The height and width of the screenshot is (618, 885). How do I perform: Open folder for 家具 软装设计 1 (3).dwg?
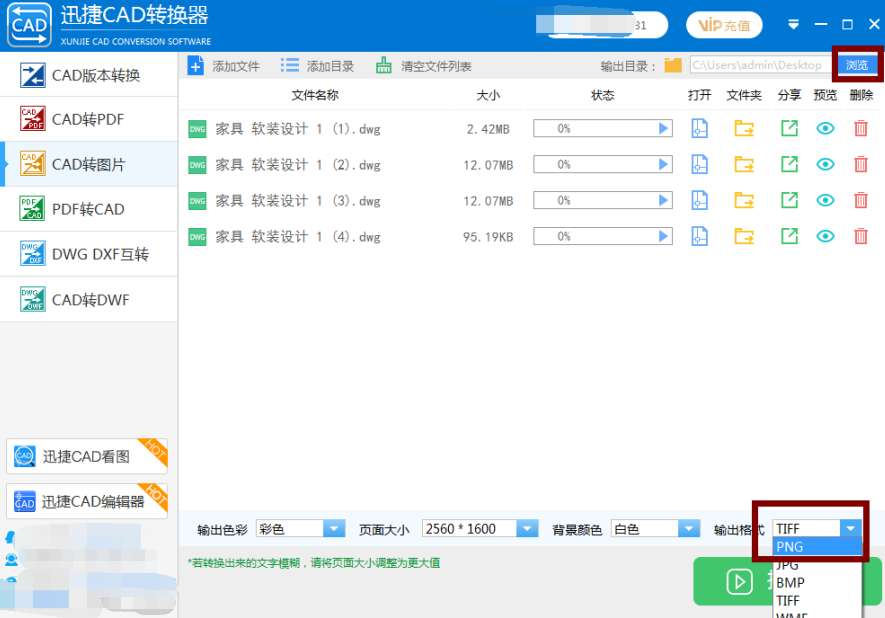[x=744, y=200]
